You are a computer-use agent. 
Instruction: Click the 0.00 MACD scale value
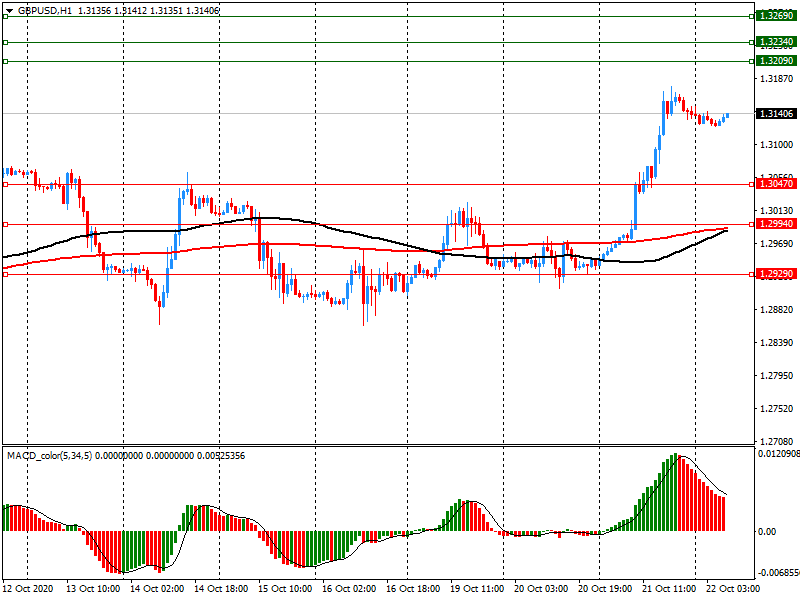click(x=767, y=532)
